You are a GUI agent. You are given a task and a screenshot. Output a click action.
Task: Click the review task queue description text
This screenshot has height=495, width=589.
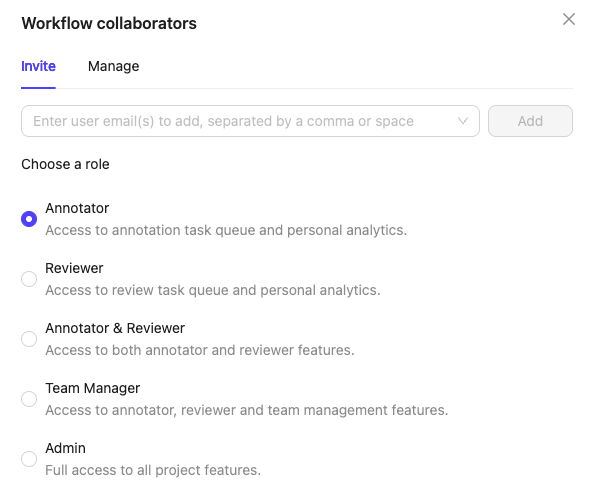(213, 290)
